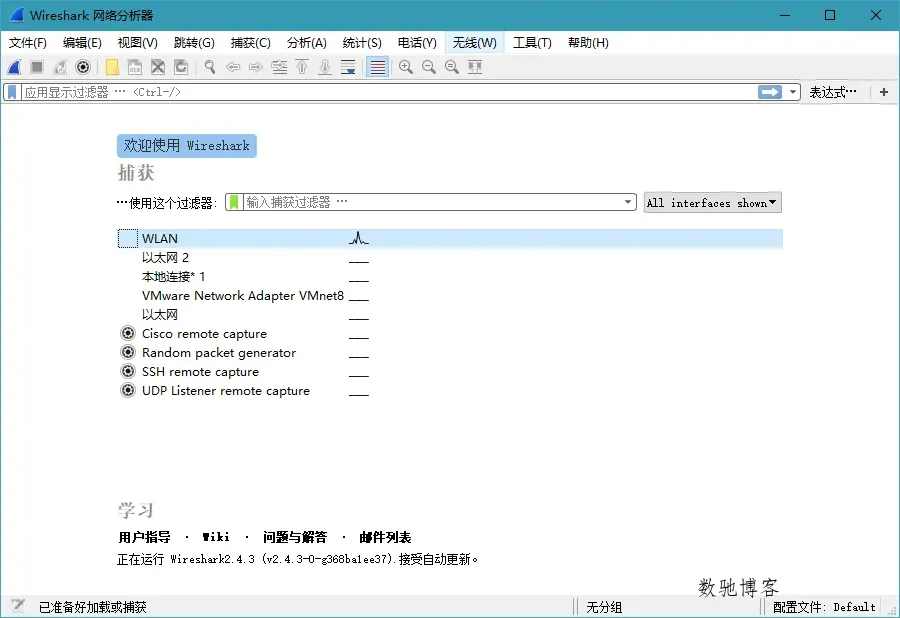The height and width of the screenshot is (618, 900).
Task: Open the 帮助(H) menu
Action: pos(588,42)
